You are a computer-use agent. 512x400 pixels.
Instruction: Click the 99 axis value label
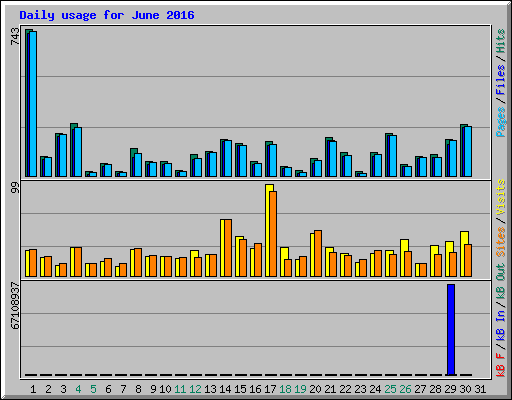(15, 188)
